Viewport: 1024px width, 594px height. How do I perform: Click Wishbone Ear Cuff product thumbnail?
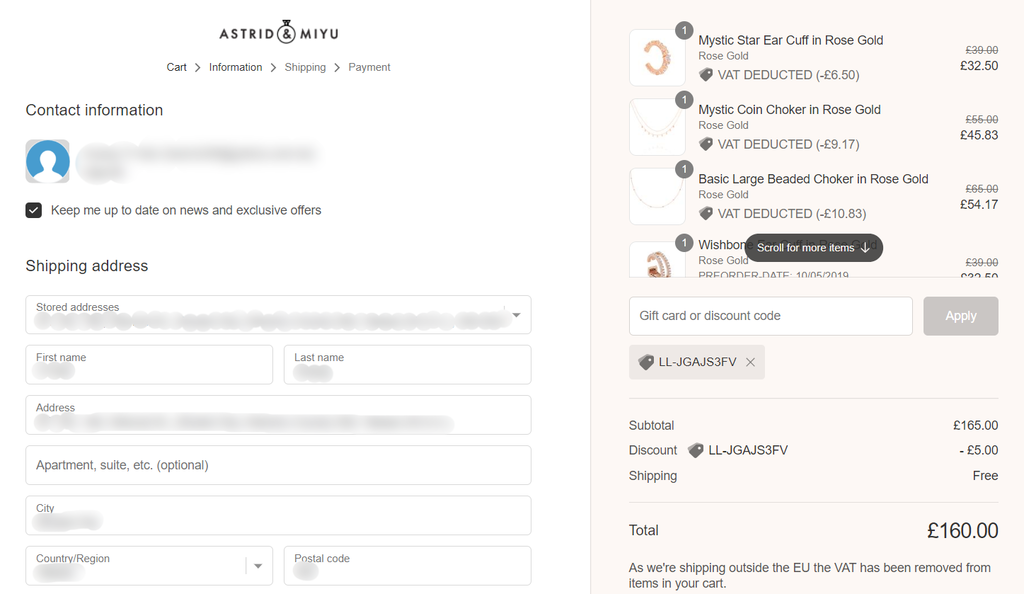point(657,260)
